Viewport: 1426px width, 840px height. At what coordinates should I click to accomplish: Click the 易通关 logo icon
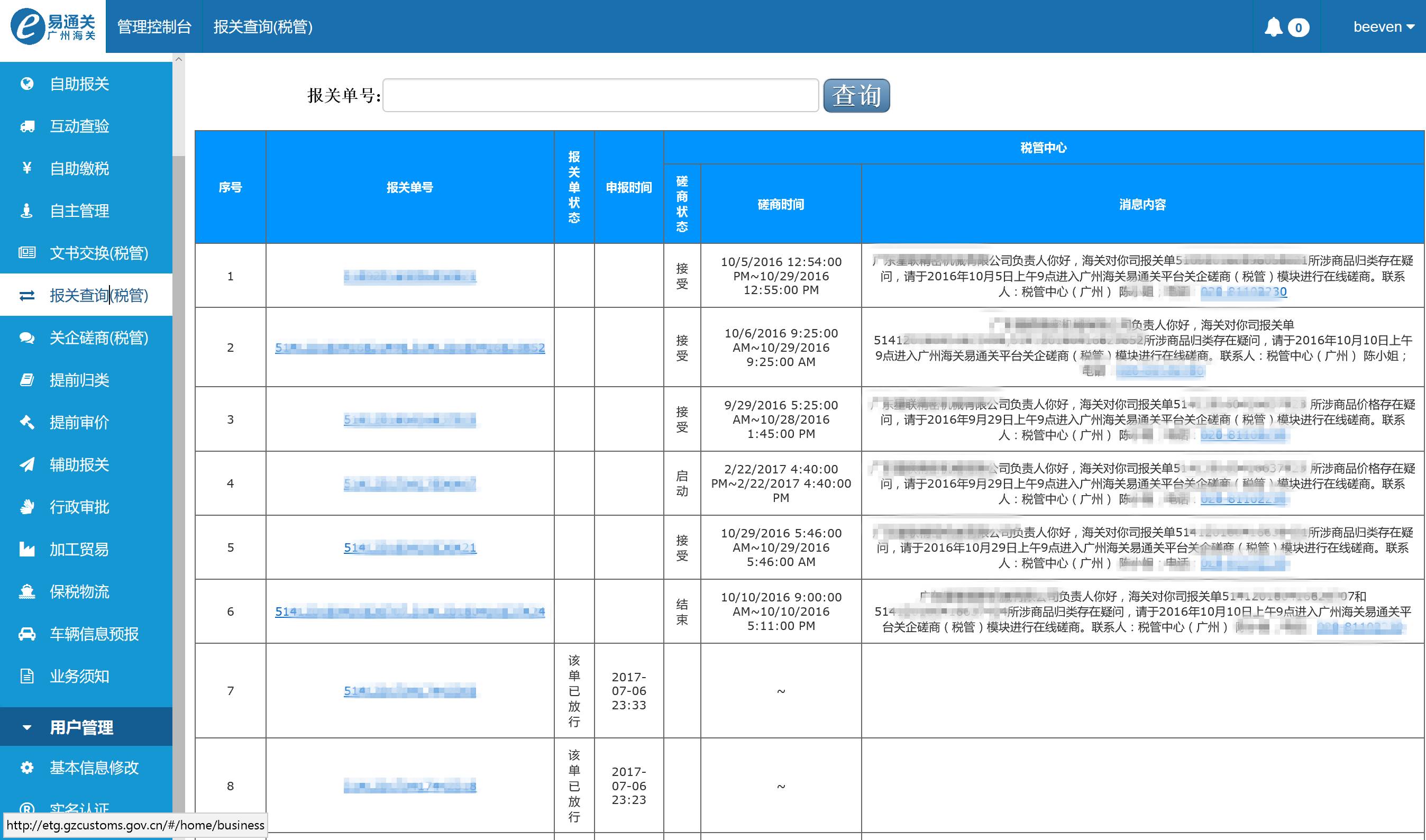point(52,26)
